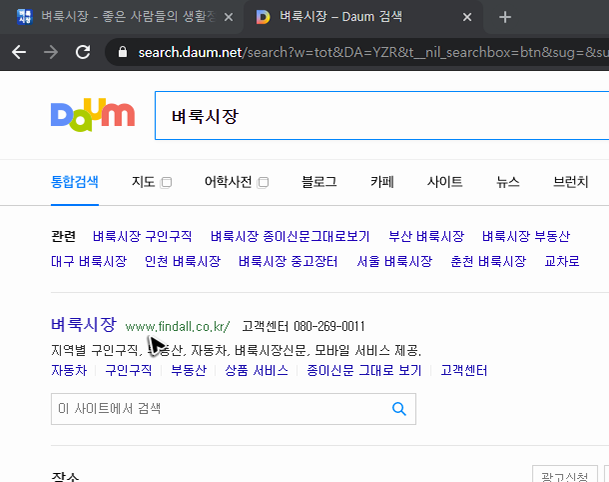Click the 고객센터 080-269-0011 text
Image resolution: width=609 pixels, height=482 pixels.
tap(303, 326)
